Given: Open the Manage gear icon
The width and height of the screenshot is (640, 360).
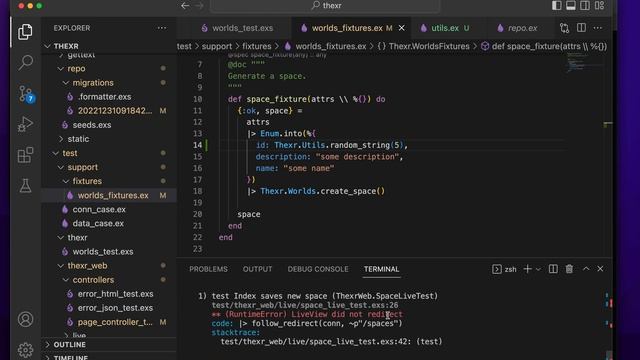Looking at the screenshot, I should click(25, 350).
